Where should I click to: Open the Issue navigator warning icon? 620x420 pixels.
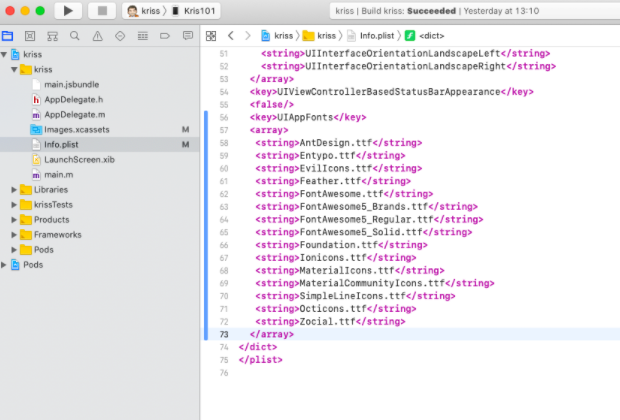coord(97,36)
